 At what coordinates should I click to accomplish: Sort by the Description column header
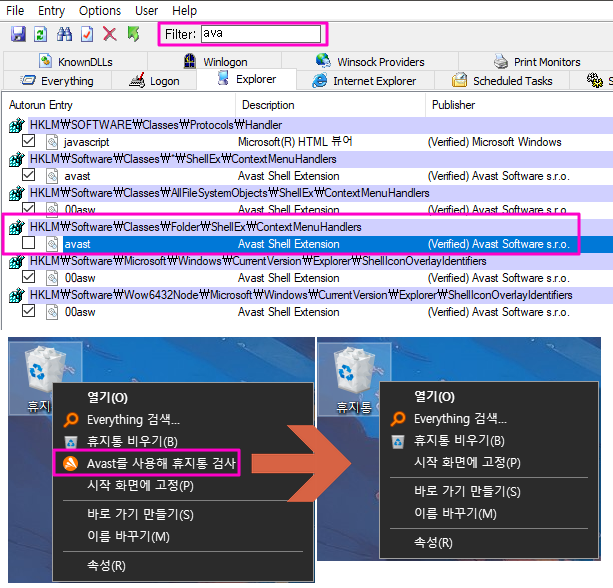pyautogui.click(x=330, y=105)
